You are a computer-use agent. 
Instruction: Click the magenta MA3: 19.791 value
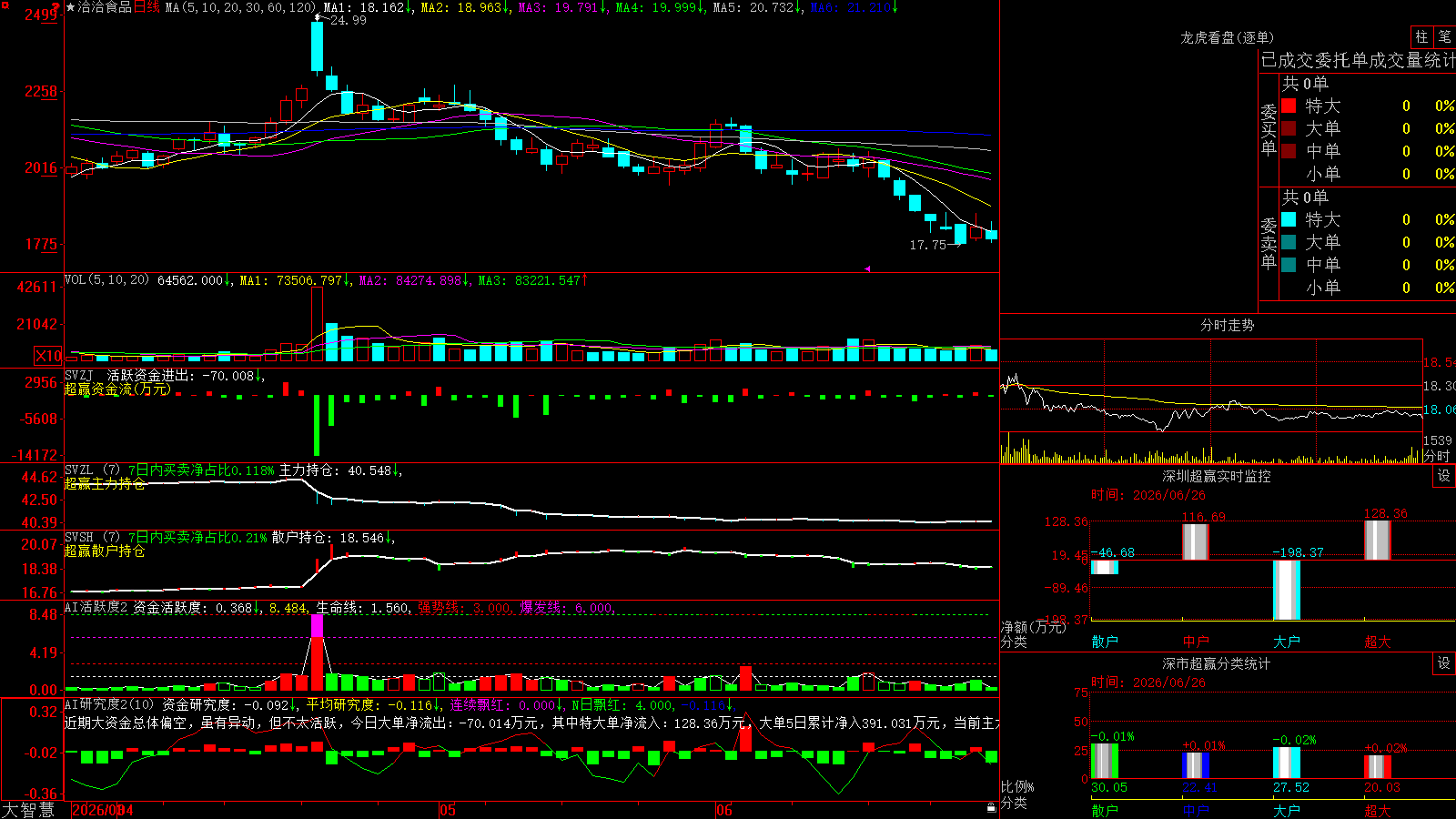click(560, 7)
